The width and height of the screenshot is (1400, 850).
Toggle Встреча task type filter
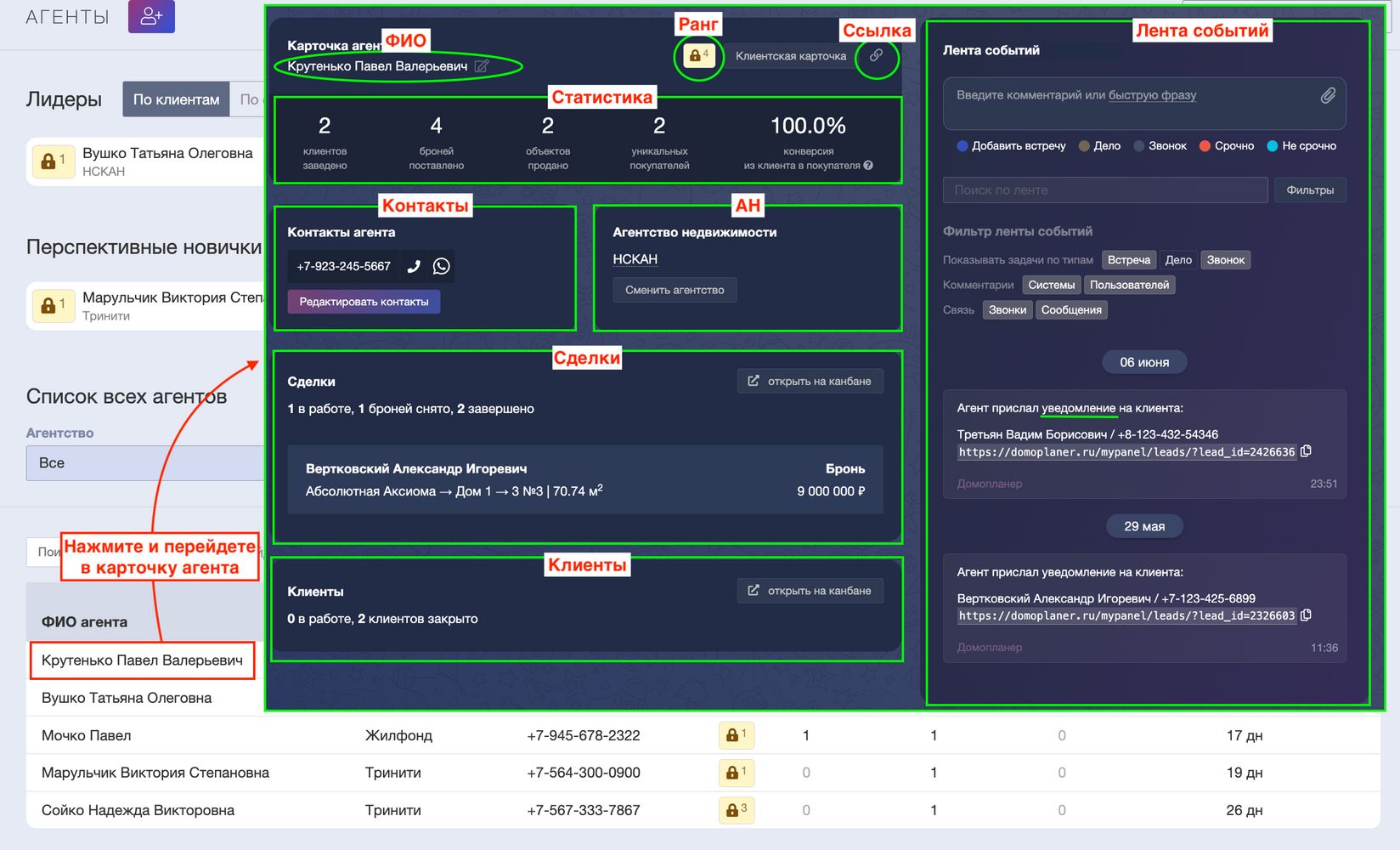1129,260
